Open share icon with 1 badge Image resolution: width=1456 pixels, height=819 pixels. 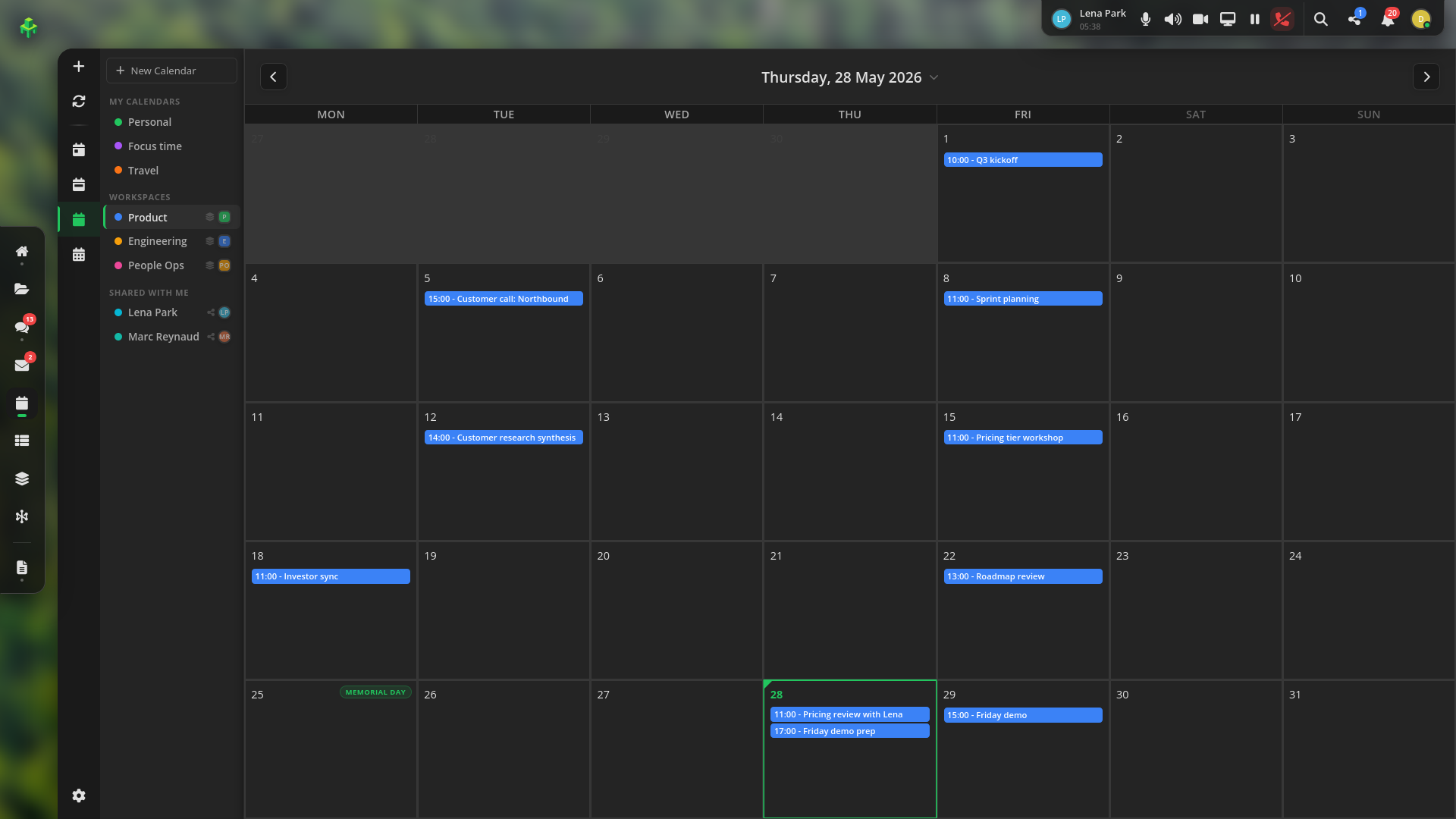(x=1355, y=19)
